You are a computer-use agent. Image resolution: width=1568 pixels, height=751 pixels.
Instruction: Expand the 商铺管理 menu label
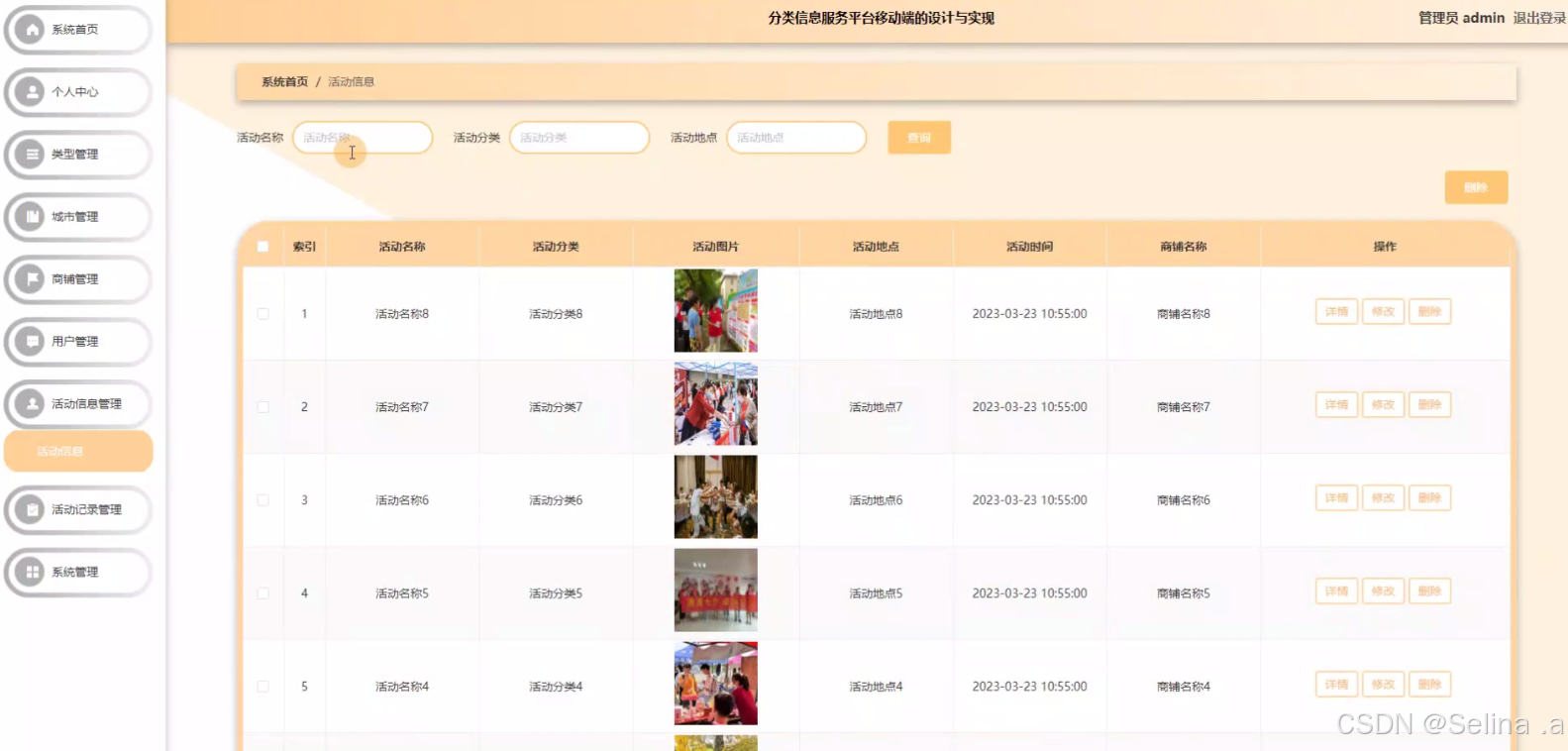click(74, 279)
